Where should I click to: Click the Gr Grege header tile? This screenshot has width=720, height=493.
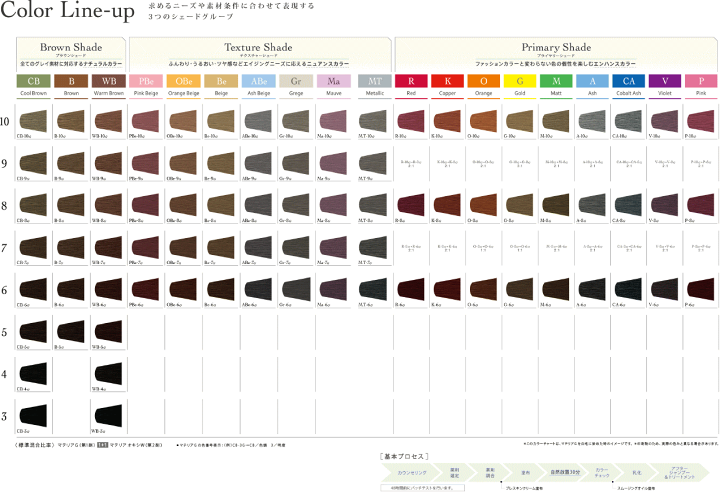[x=296, y=81]
